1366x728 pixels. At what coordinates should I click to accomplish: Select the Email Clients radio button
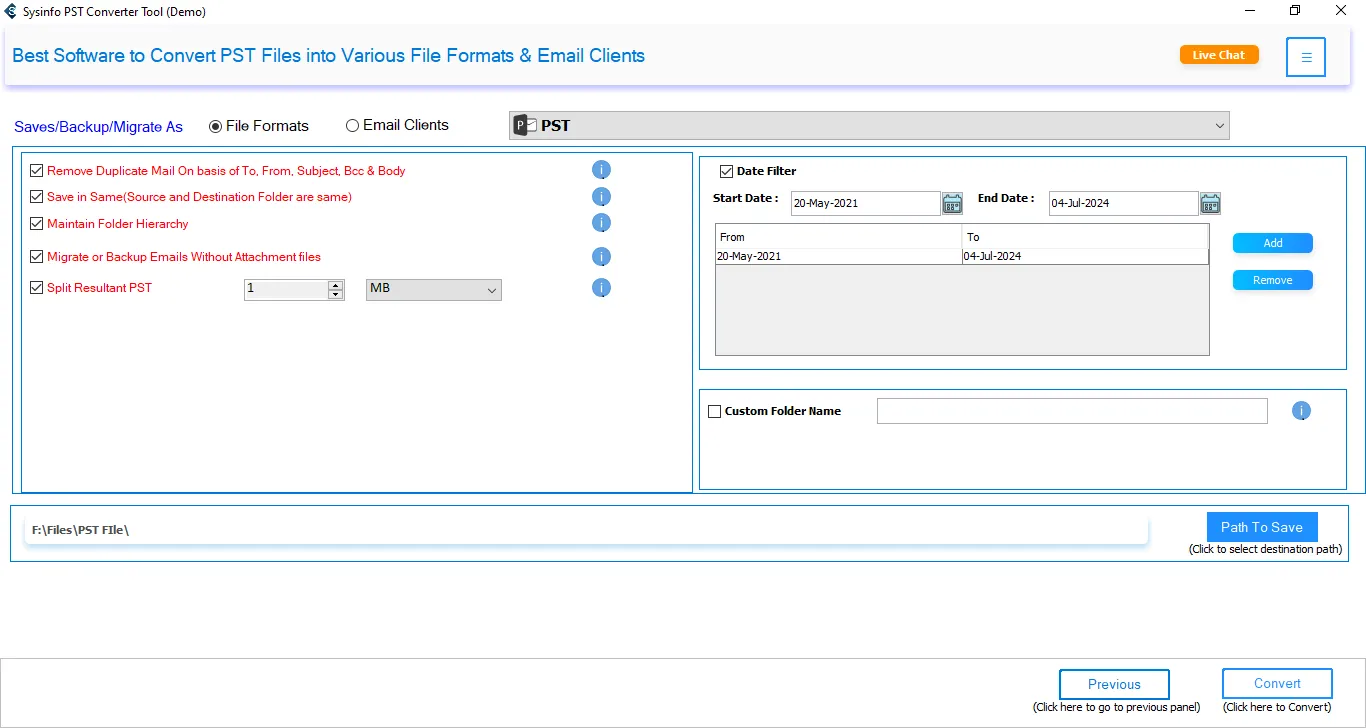352,126
